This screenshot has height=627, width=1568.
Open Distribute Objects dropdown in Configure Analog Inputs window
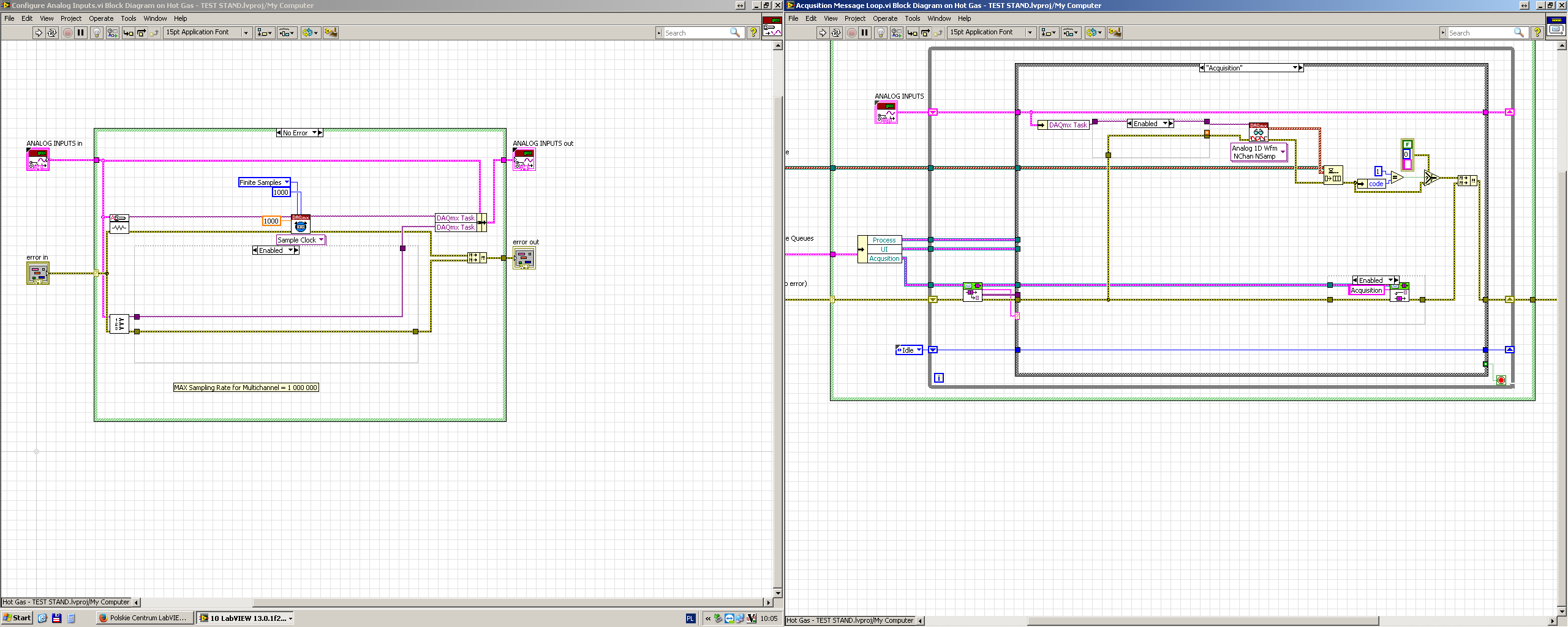pyautogui.click(x=287, y=32)
